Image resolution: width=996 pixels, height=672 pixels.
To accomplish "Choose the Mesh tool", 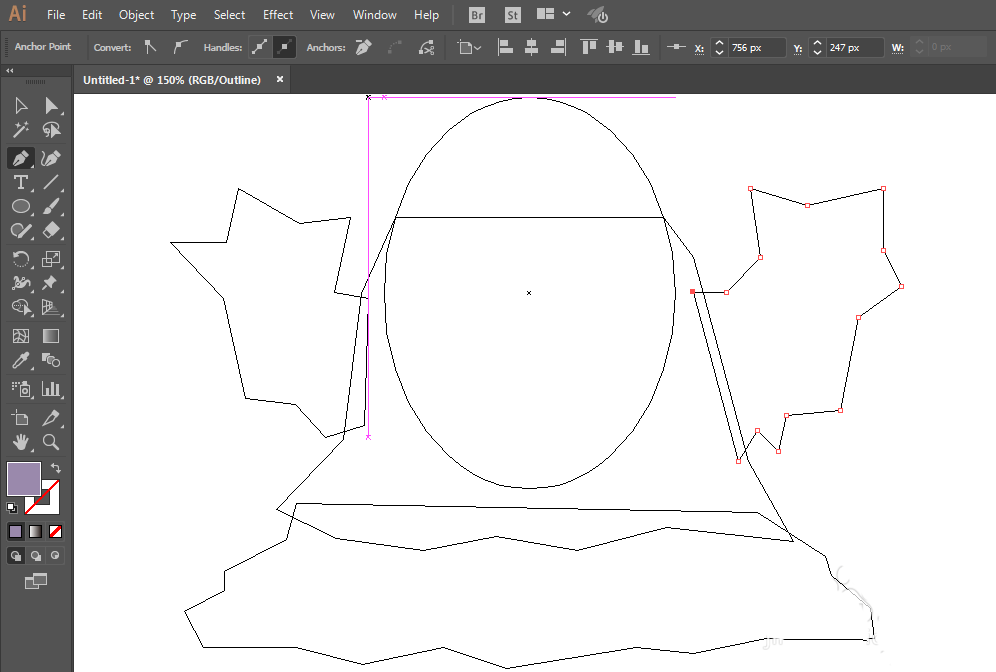I will point(20,336).
